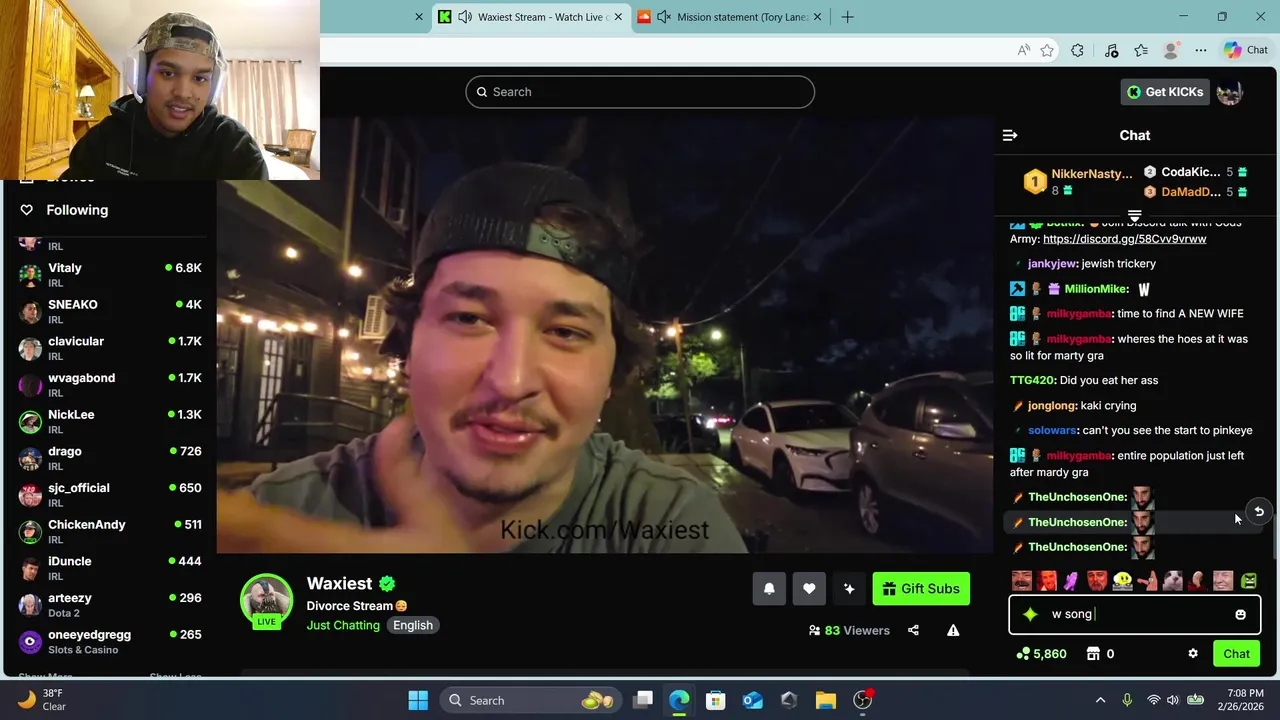1280x720 pixels.
Task: Click Waxiest streamer avatar with LIVE badge
Action: [266, 601]
